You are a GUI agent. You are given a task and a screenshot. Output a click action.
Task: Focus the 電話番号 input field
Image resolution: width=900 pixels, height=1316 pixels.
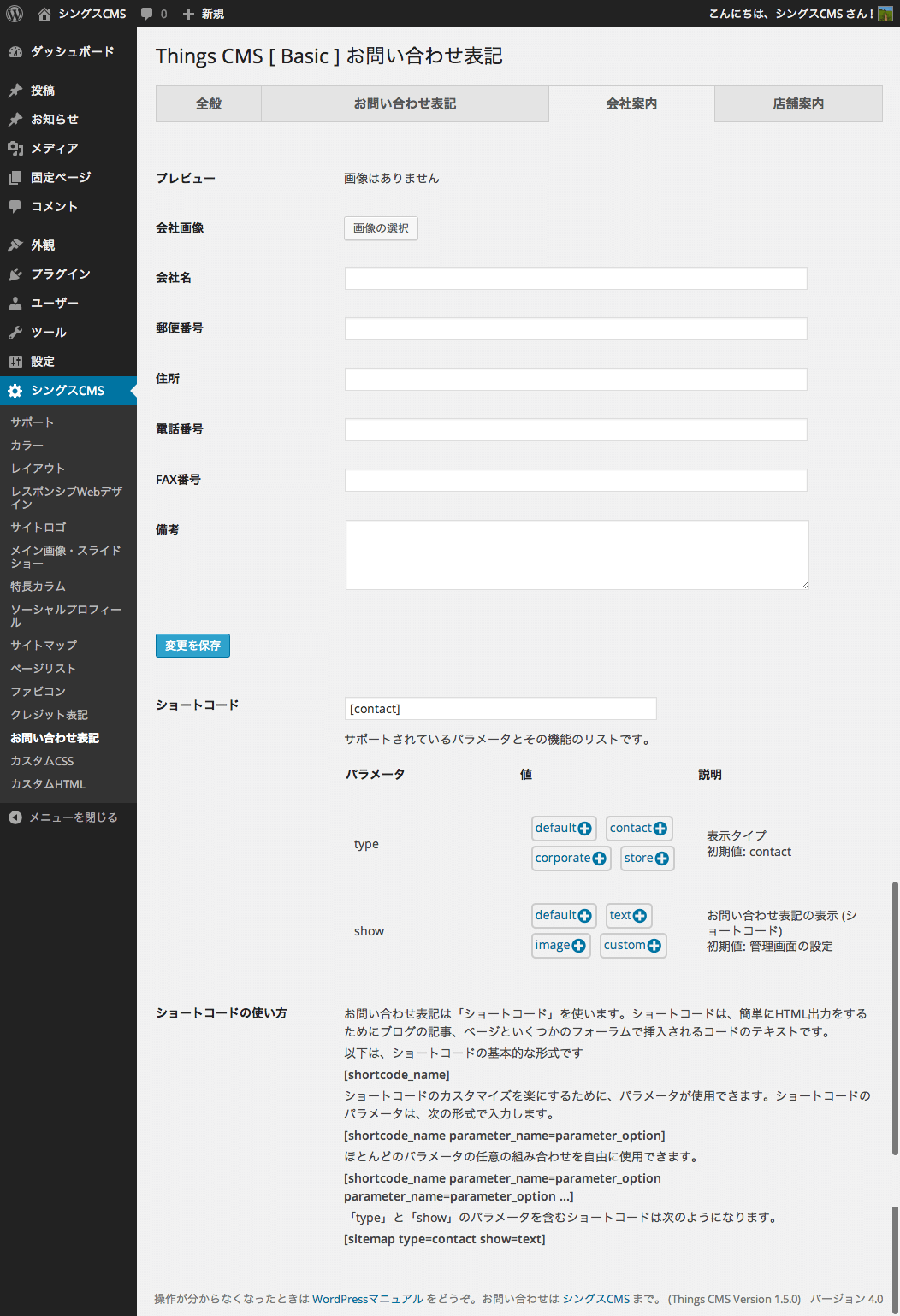coord(576,429)
